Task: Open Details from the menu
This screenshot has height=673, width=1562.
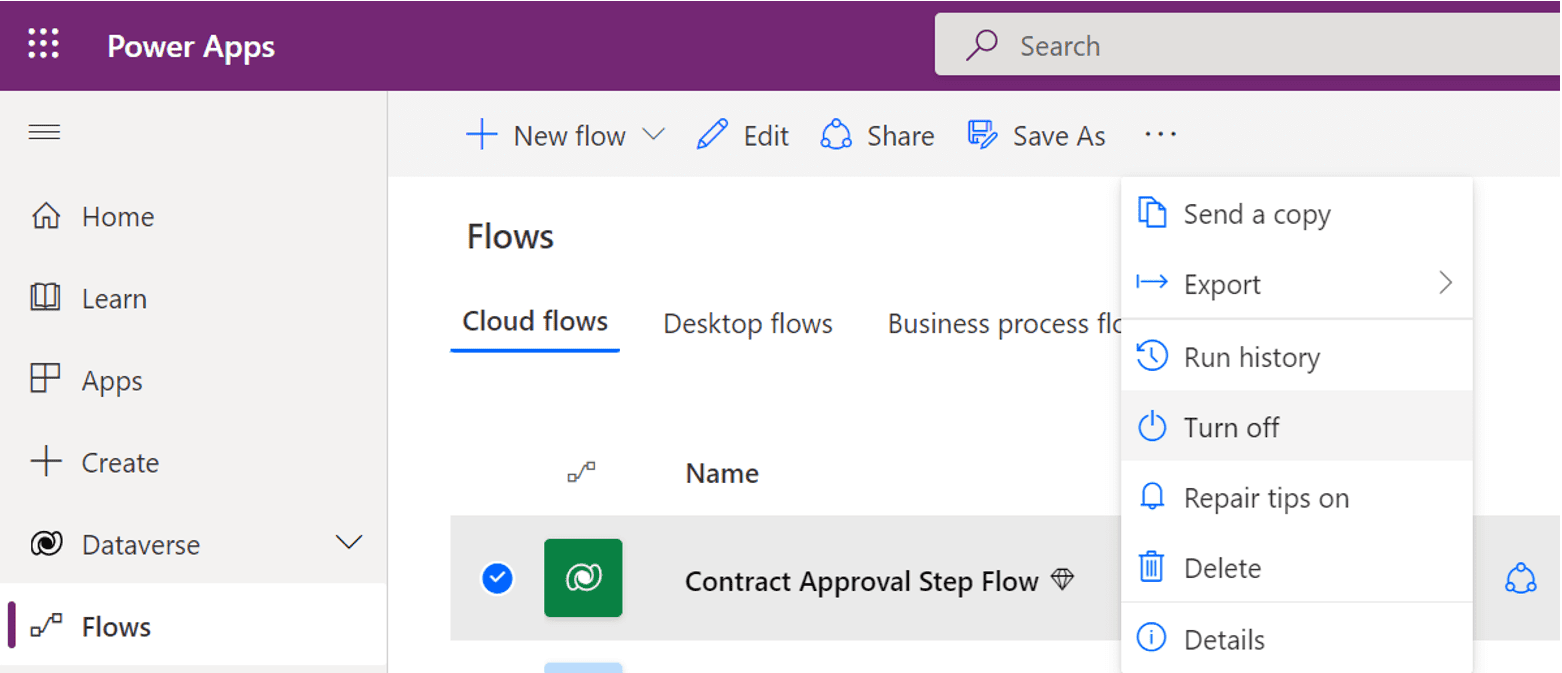Action: 1297,639
